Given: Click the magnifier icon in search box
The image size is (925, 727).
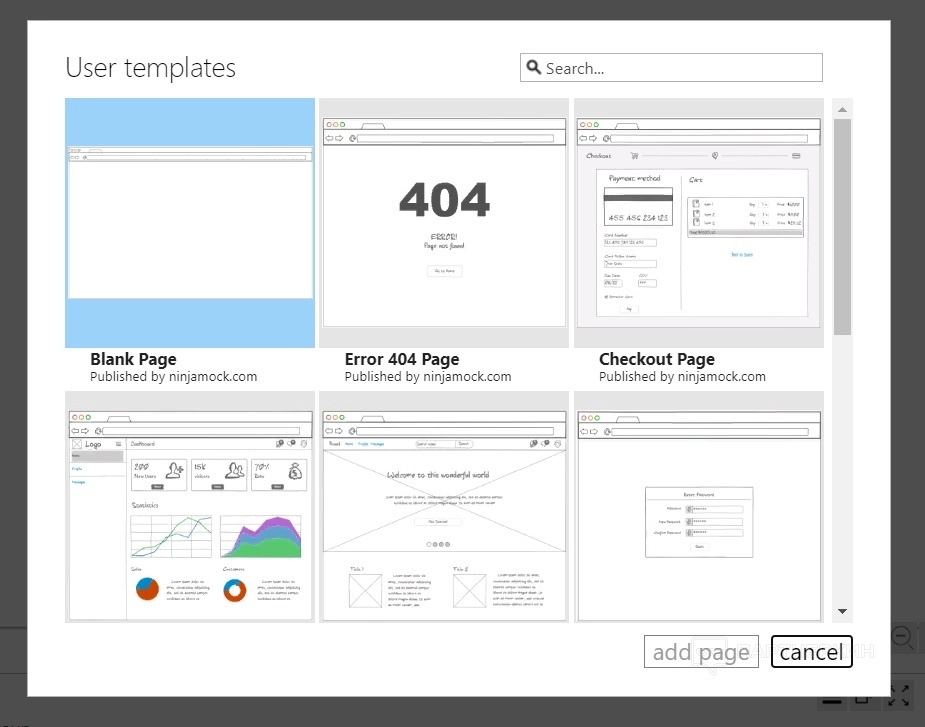Looking at the screenshot, I should (x=533, y=67).
